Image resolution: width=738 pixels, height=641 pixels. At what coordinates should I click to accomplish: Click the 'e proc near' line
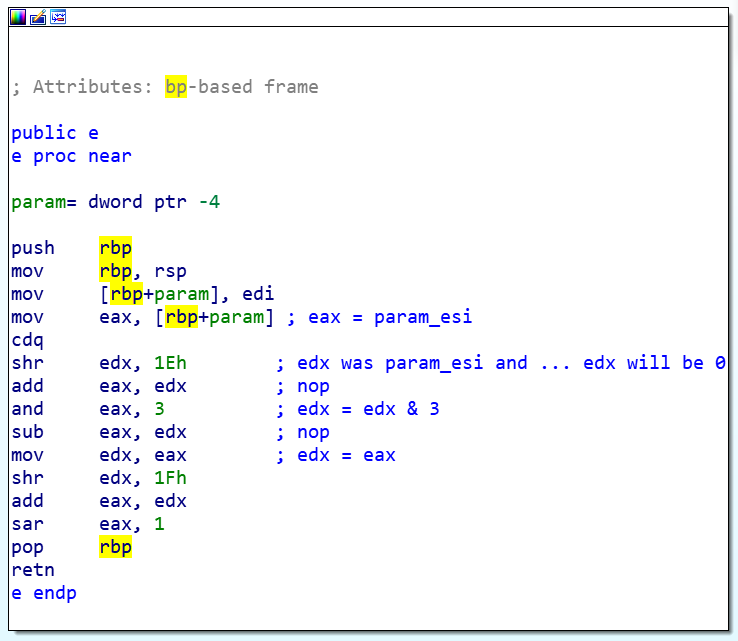pos(72,156)
